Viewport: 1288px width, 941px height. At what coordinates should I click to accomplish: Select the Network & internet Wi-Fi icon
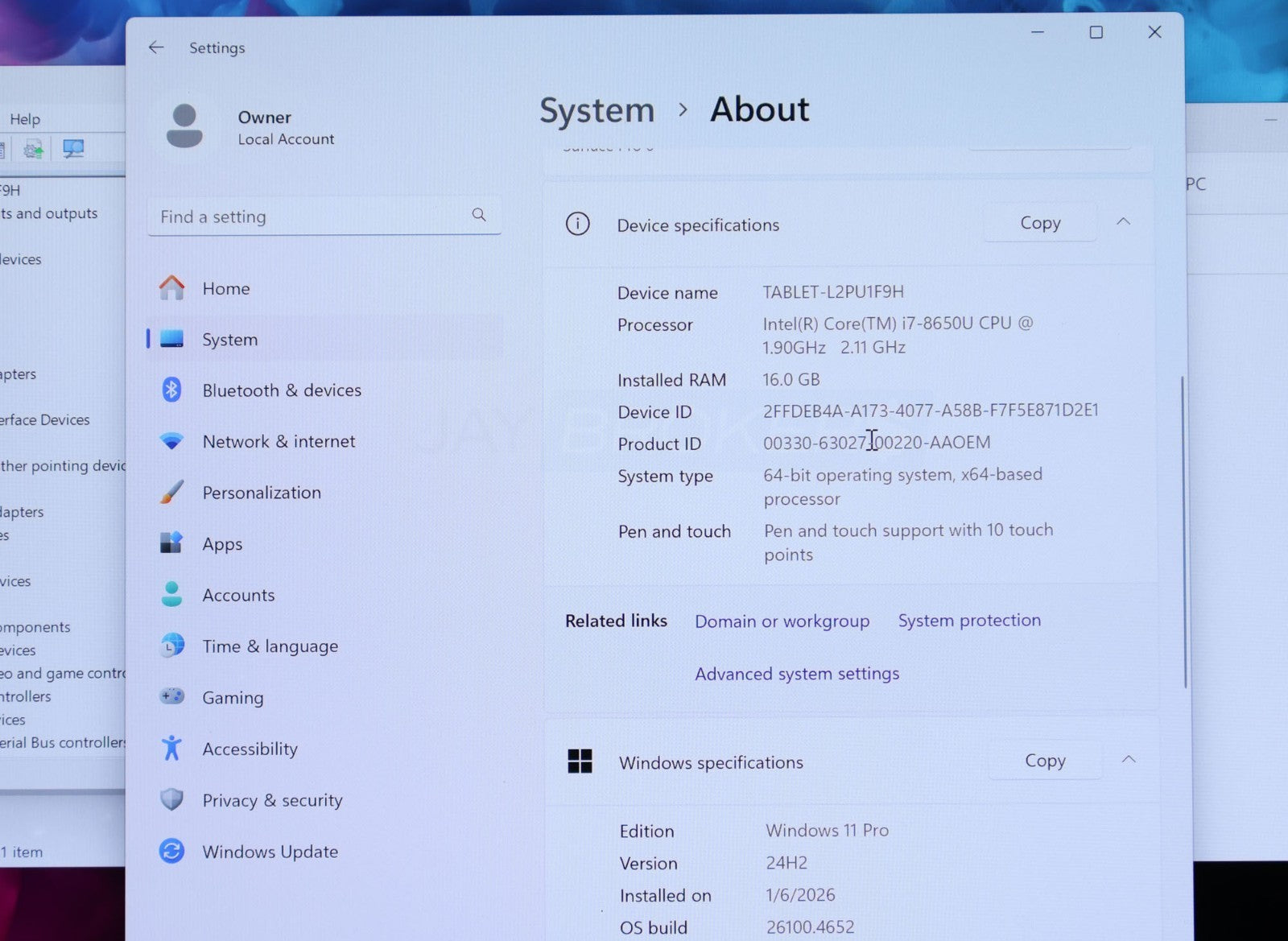coord(171,441)
